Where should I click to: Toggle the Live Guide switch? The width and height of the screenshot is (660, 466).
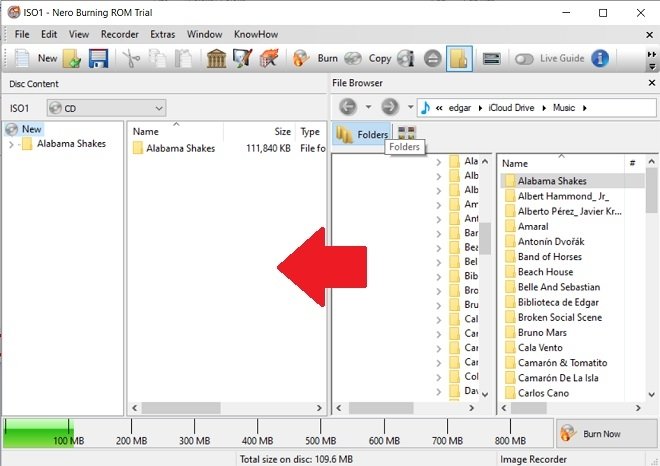(524, 59)
